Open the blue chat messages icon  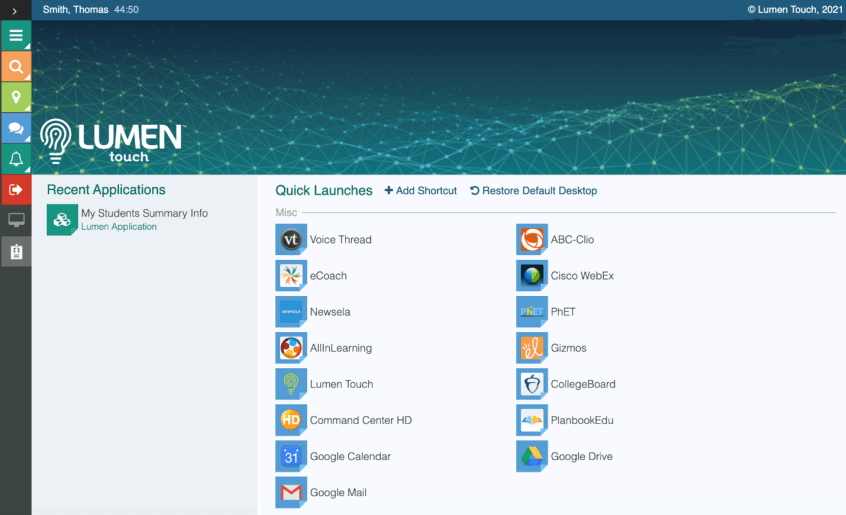click(x=15, y=129)
